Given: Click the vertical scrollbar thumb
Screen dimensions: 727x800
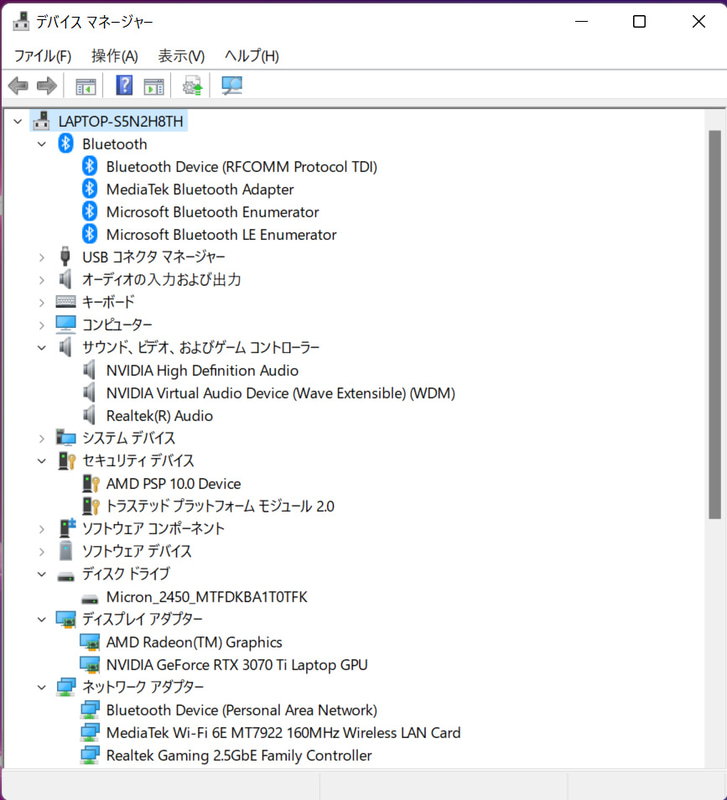Looking at the screenshot, I should (x=714, y=324).
